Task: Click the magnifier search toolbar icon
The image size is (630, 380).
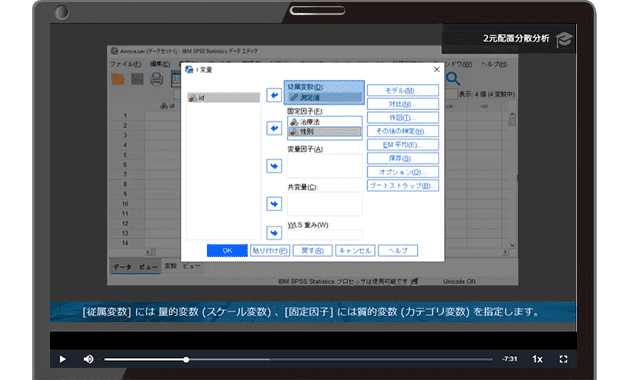Action: pos(453,79)
